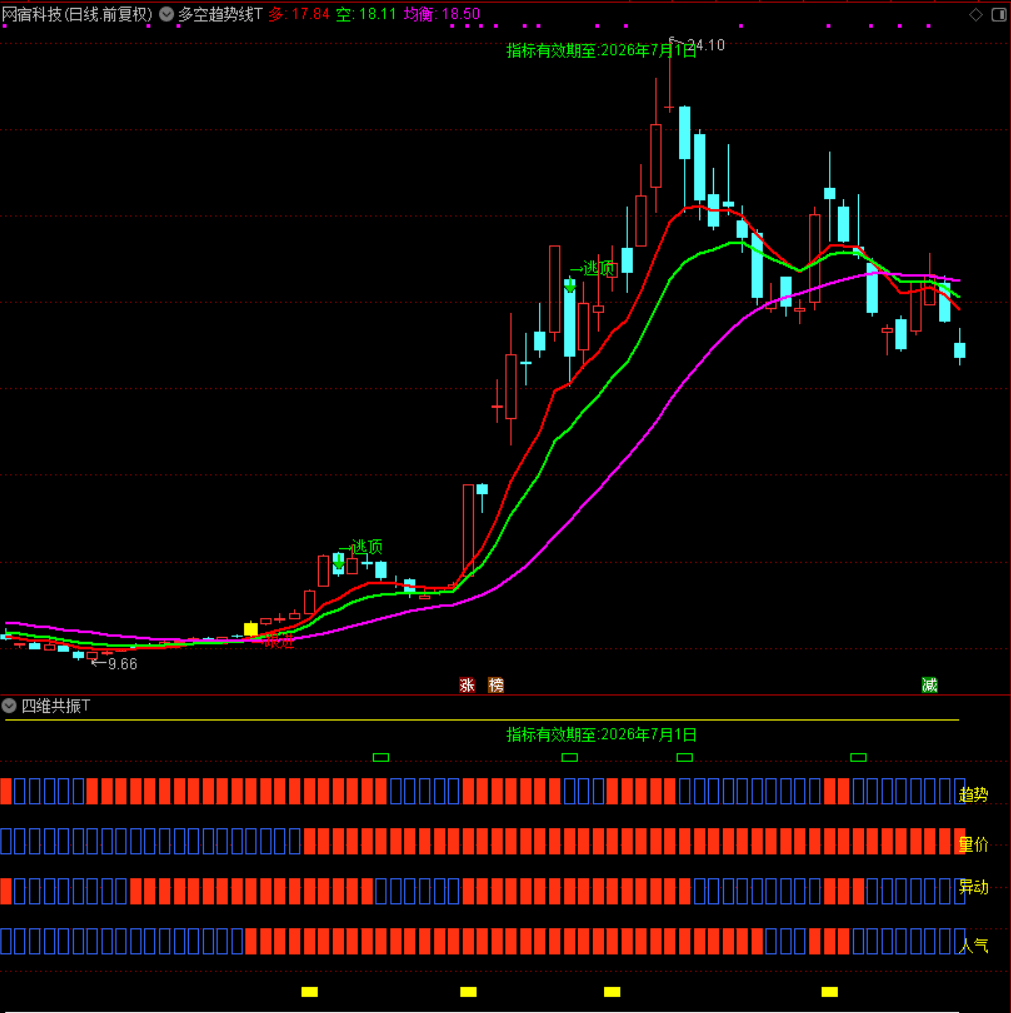Click the 网宿科技 stock title label
1011x1013 pixels.
click(x=77, y=14)
